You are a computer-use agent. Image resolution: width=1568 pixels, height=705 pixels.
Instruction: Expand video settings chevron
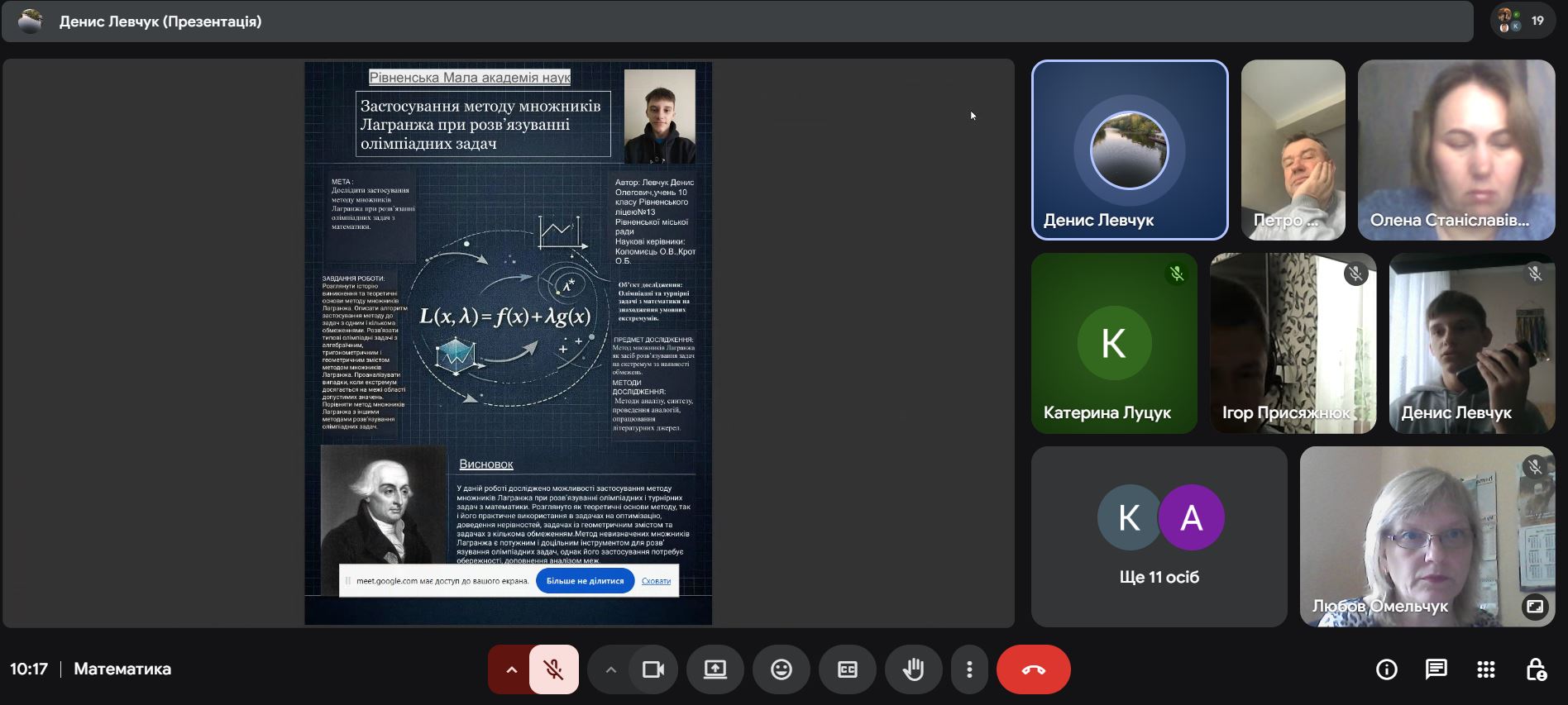(x=610, y=669)
